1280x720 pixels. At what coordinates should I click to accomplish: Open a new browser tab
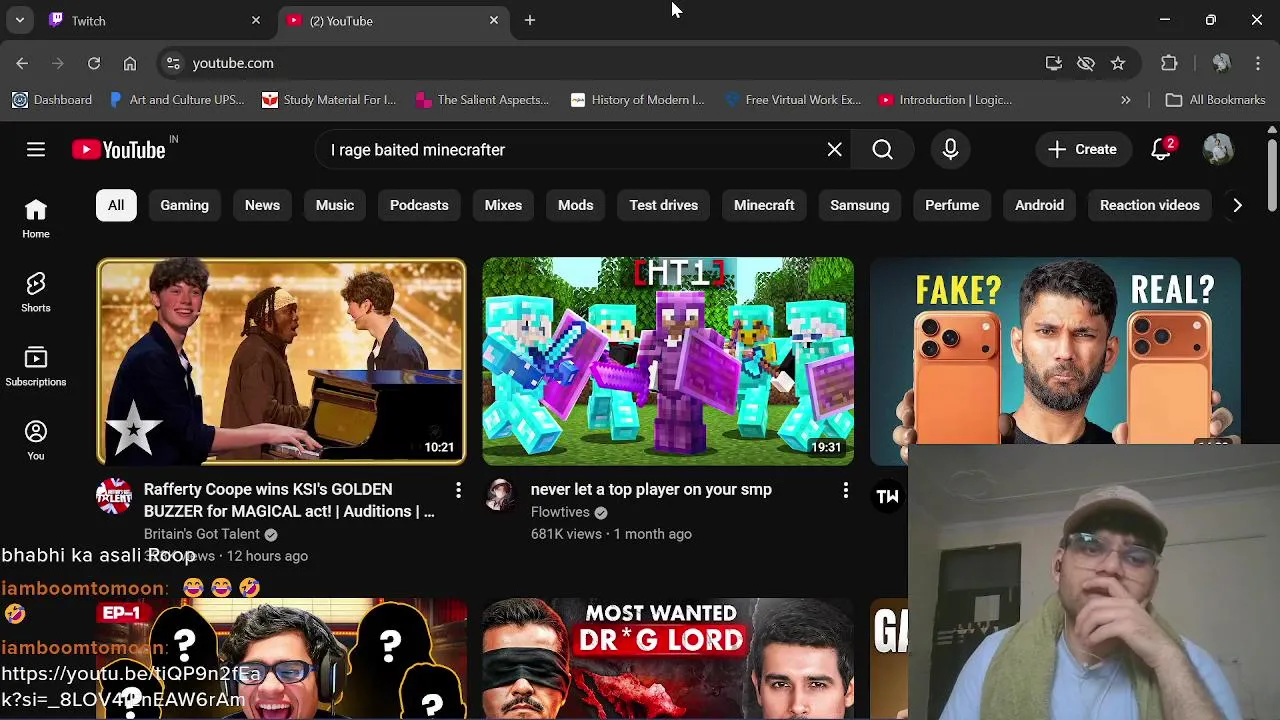[530, 20]
